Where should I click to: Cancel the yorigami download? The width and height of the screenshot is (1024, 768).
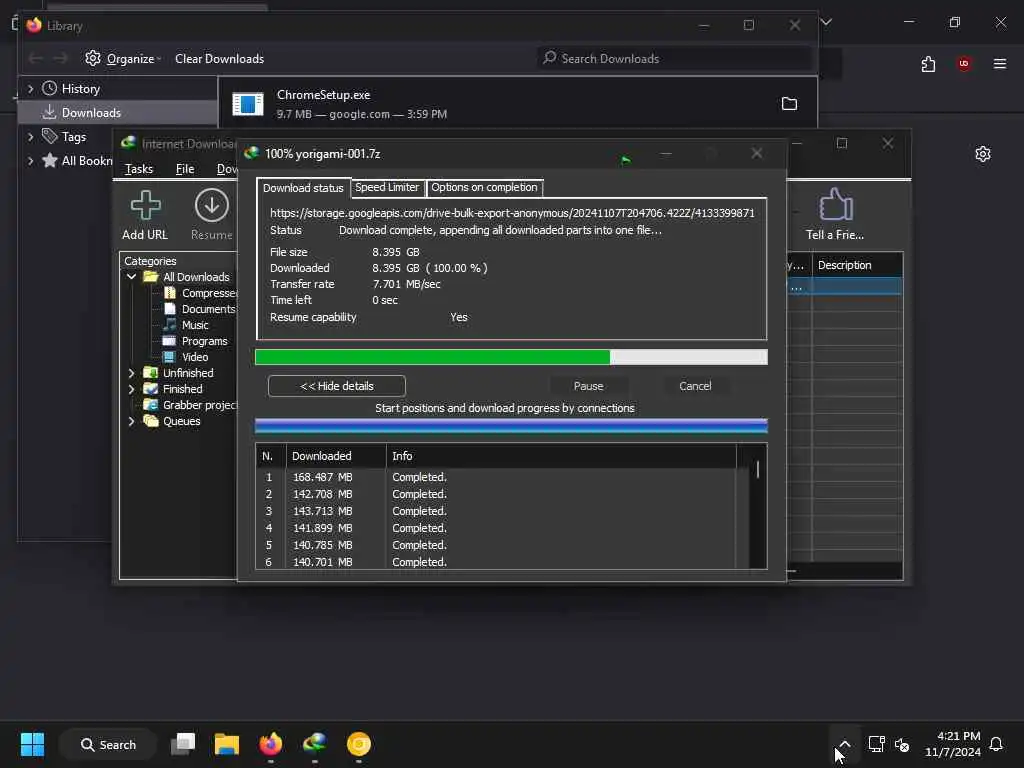[x=695, y=386]
